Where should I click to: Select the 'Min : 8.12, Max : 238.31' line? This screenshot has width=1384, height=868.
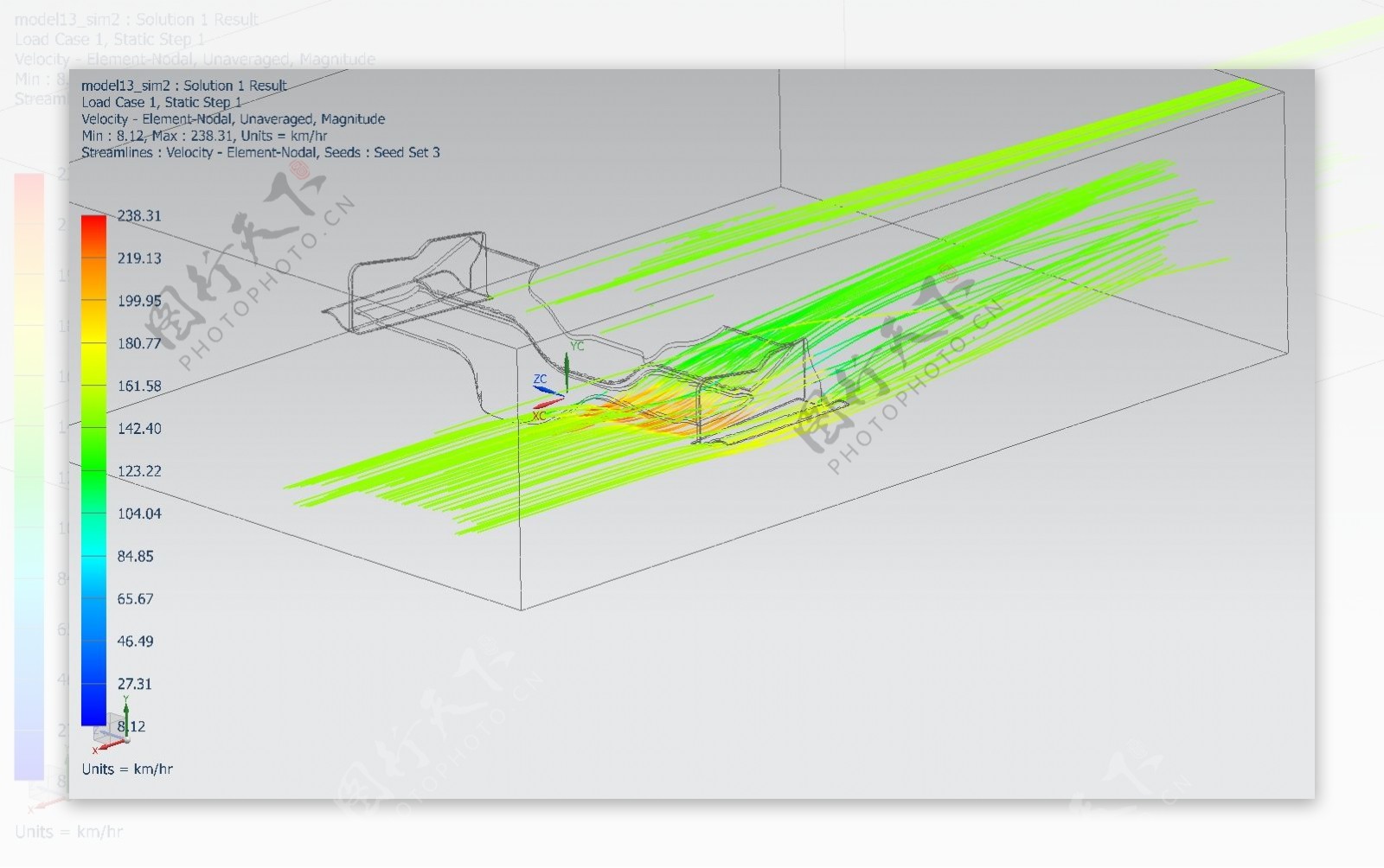(204, 136)
